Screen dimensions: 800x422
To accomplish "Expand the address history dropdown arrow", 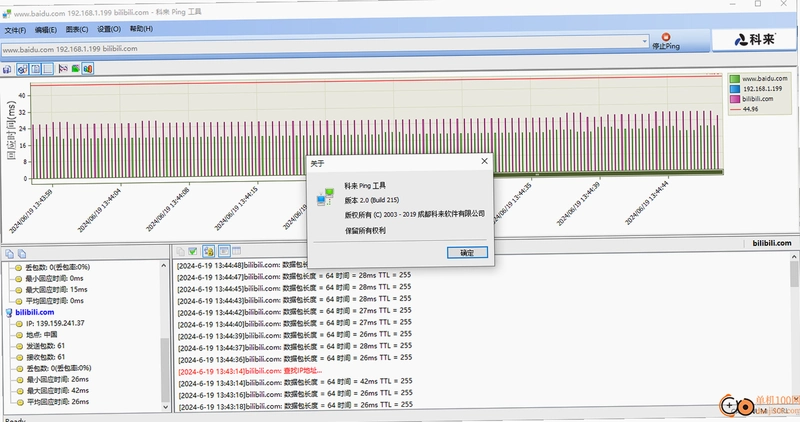I will [644, 41].
